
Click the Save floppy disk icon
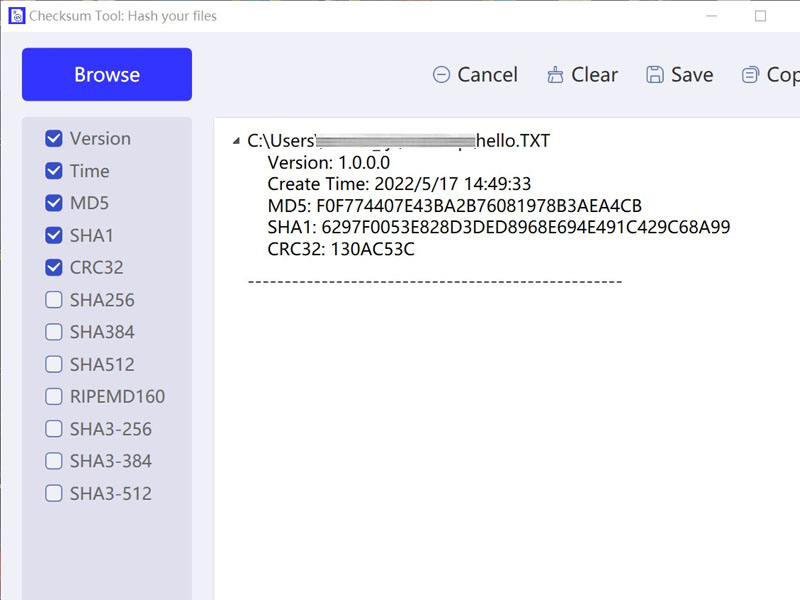pyautogui.click(x=655, y=75)
